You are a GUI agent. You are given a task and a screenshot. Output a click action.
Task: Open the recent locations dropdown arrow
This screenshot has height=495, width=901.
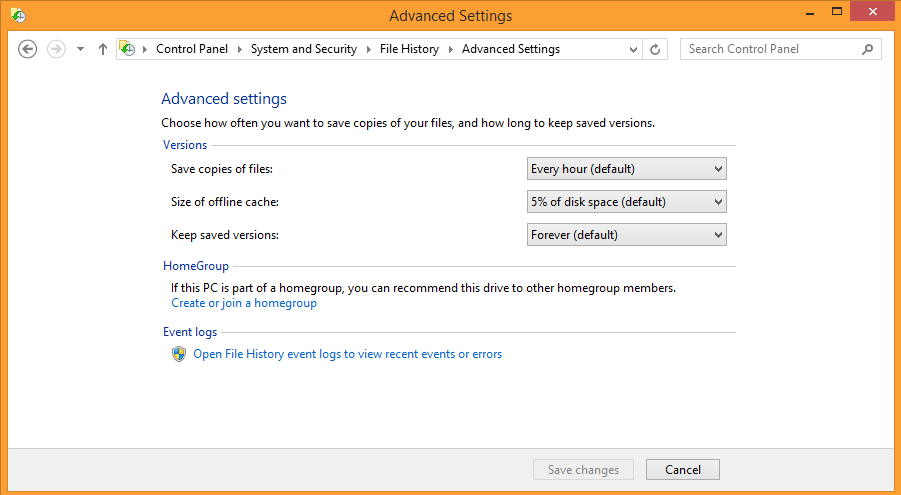coord(80,49)
